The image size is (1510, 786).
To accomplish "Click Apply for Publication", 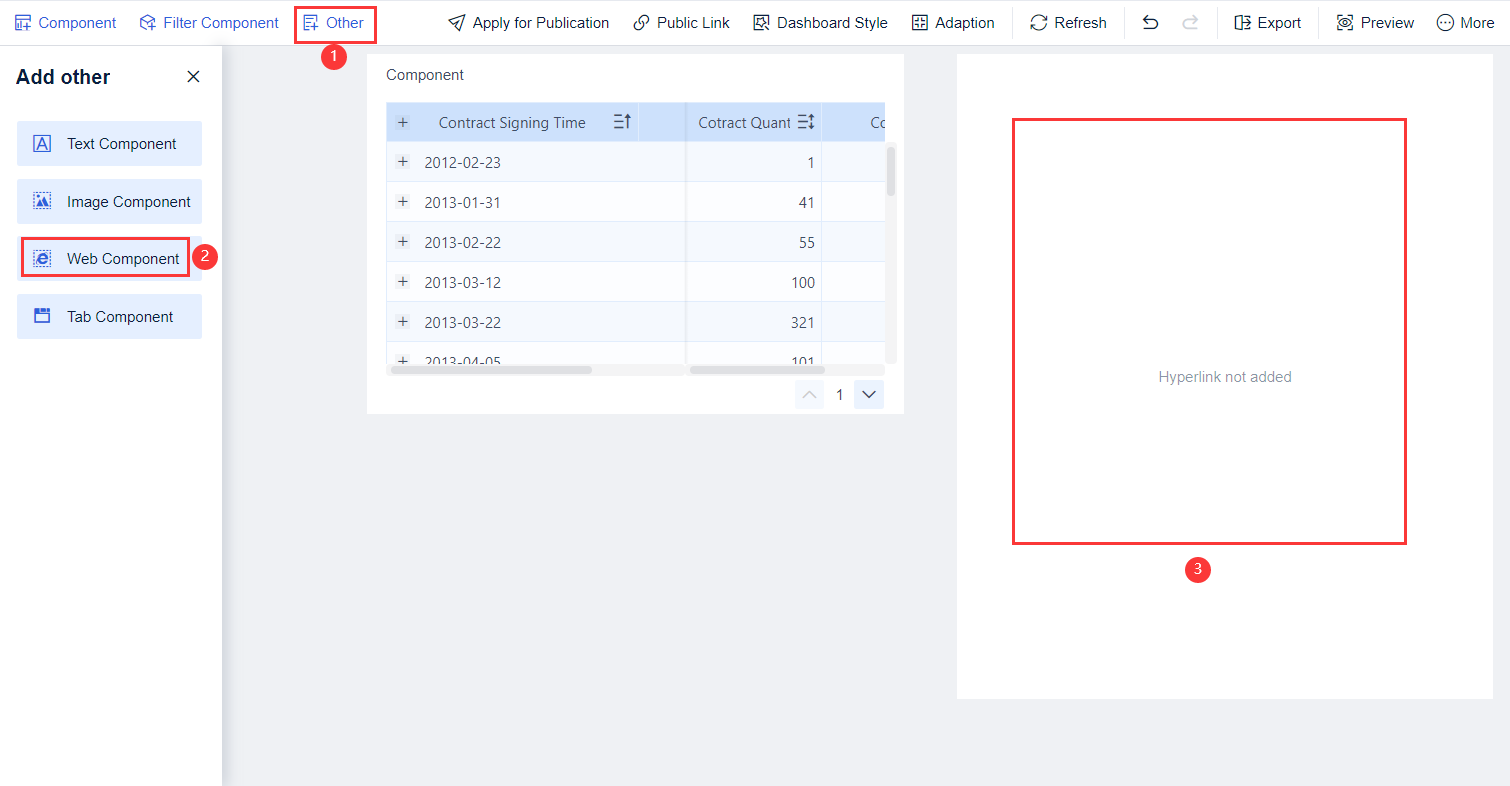I will pos(528,22).
